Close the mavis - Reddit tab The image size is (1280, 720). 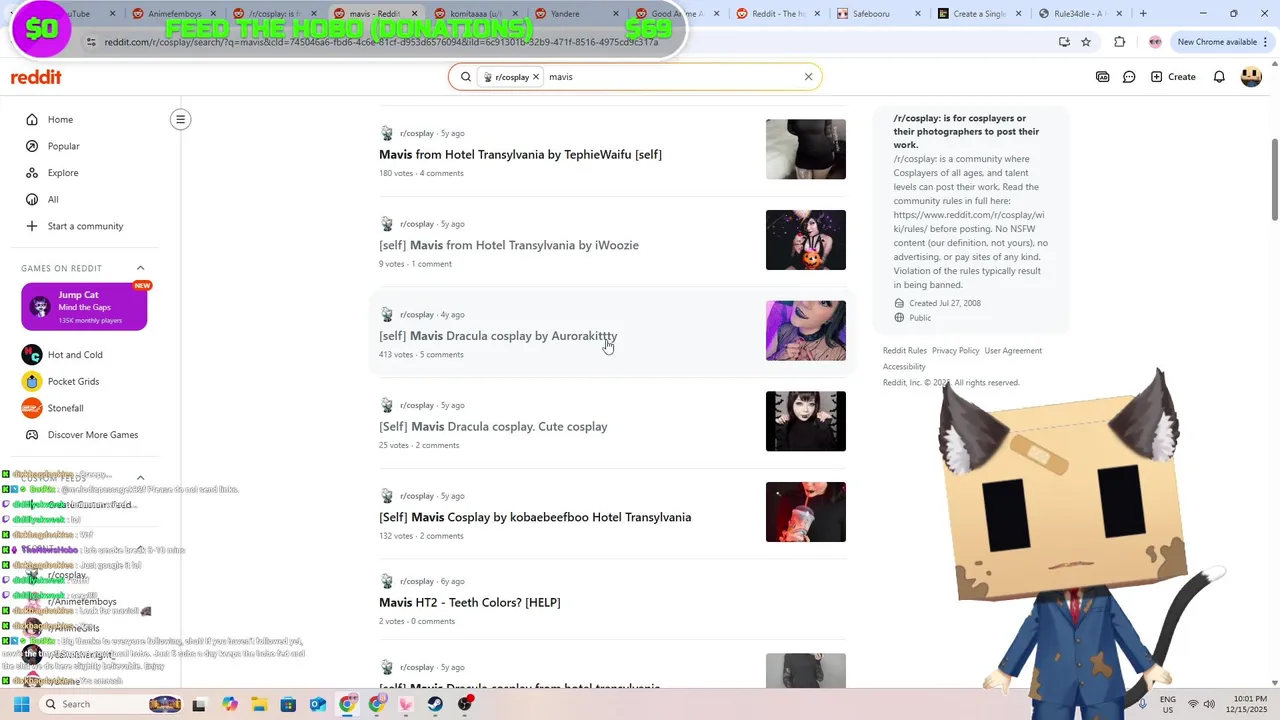414,14
